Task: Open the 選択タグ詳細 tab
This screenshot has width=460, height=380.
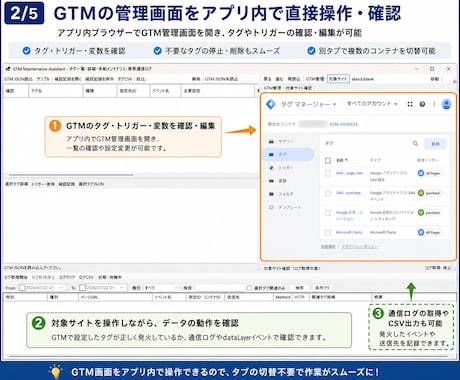Action: [16, 184]
